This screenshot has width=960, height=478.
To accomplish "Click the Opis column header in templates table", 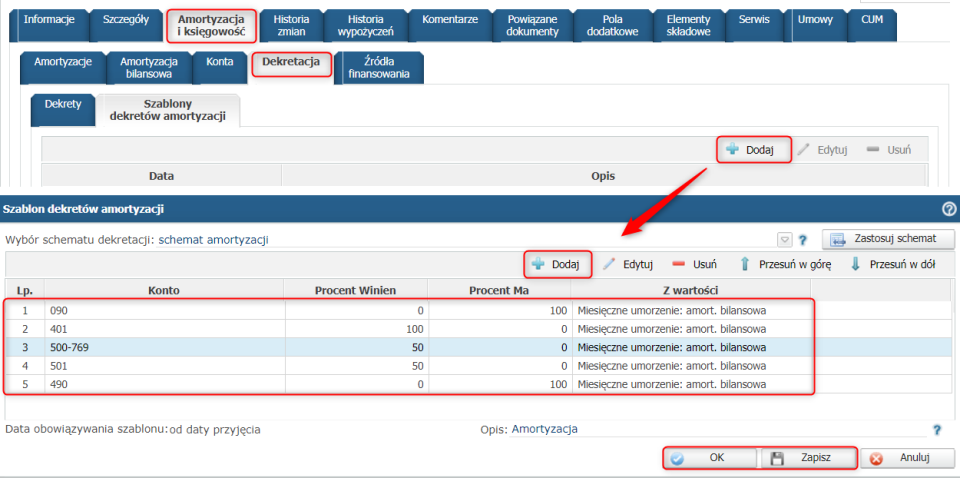I will coord(603,176).
